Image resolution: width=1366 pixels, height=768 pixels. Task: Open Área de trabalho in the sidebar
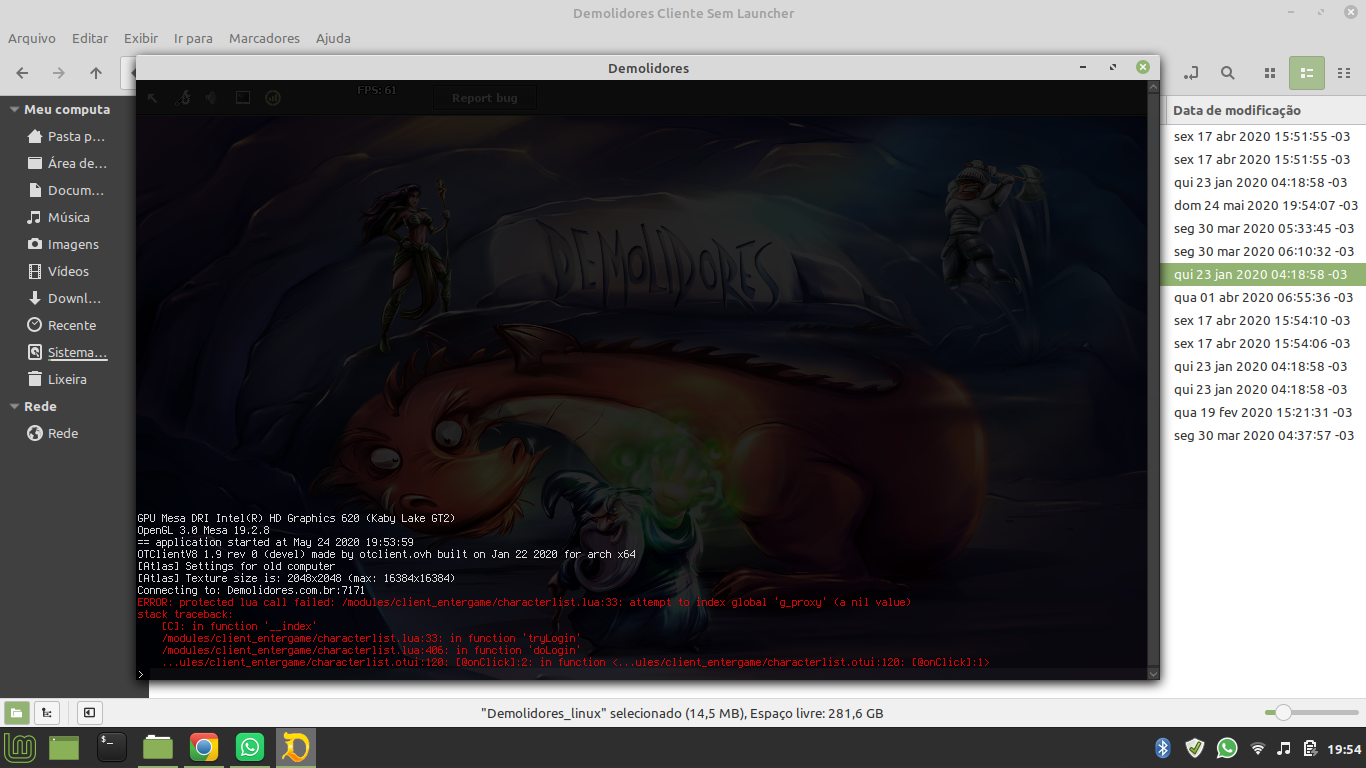click(x=67, y=163)
